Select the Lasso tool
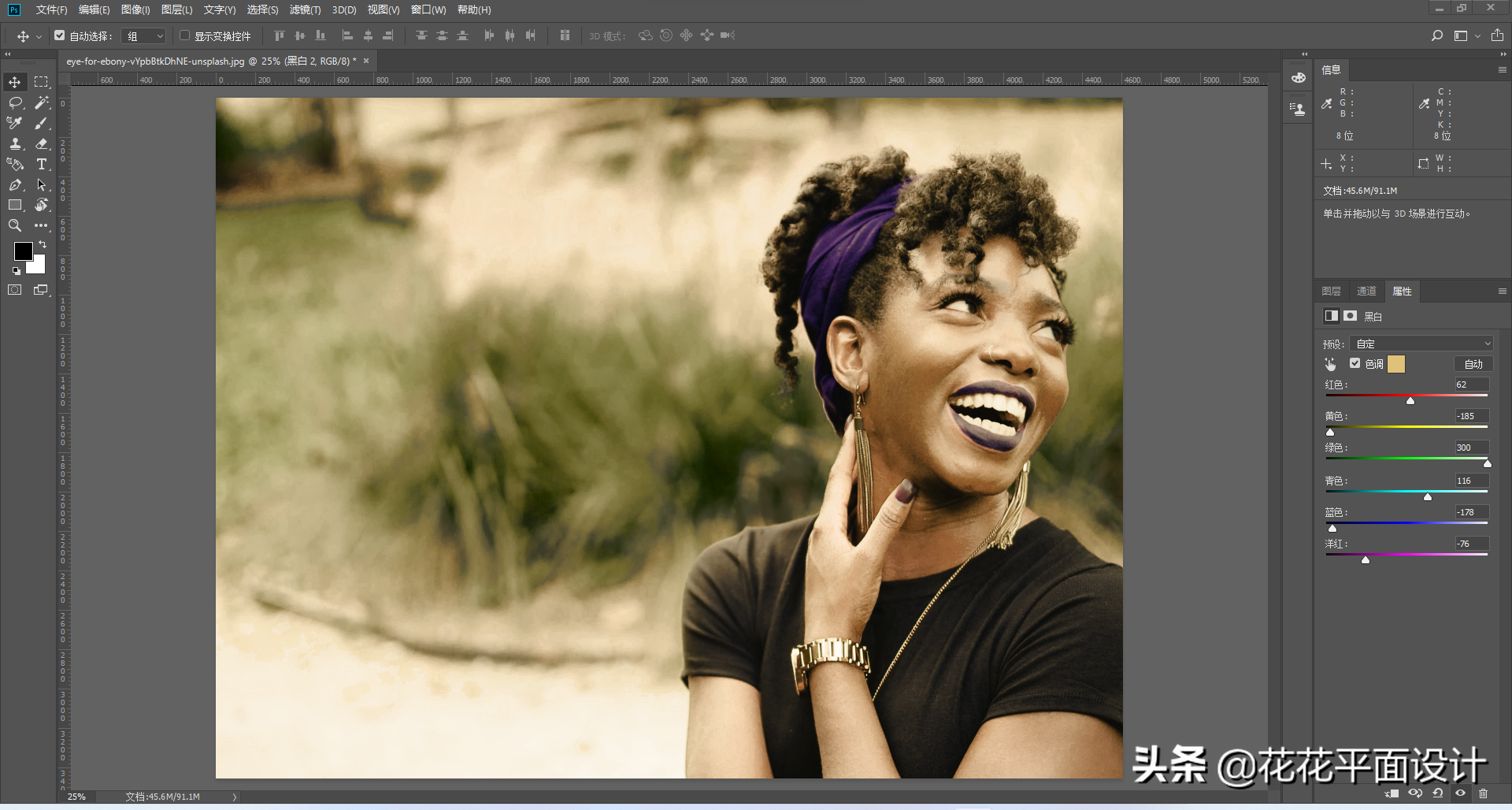 (x=15, y=102)
